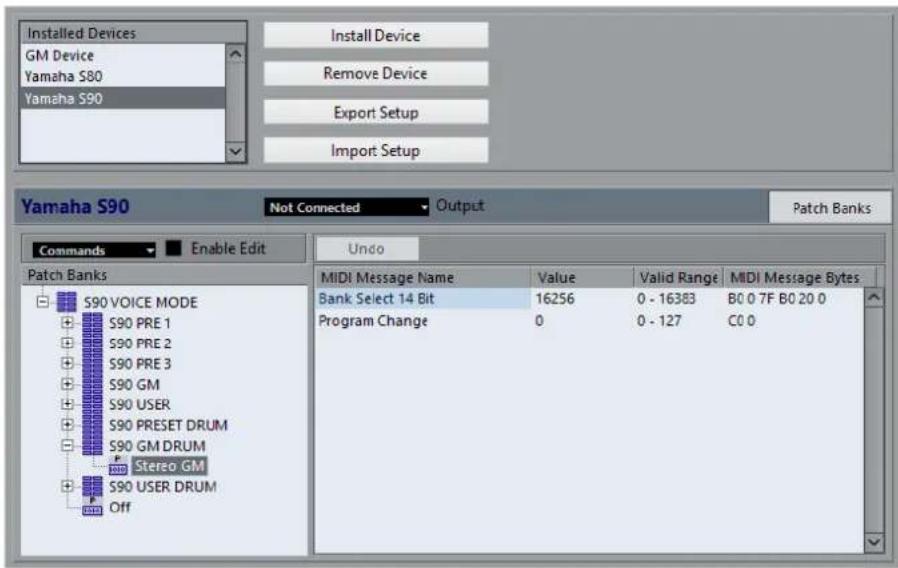Screen dimensions: 898x568
Task: Select the Stereo GM tree item
Action: (x=169, y=466)
